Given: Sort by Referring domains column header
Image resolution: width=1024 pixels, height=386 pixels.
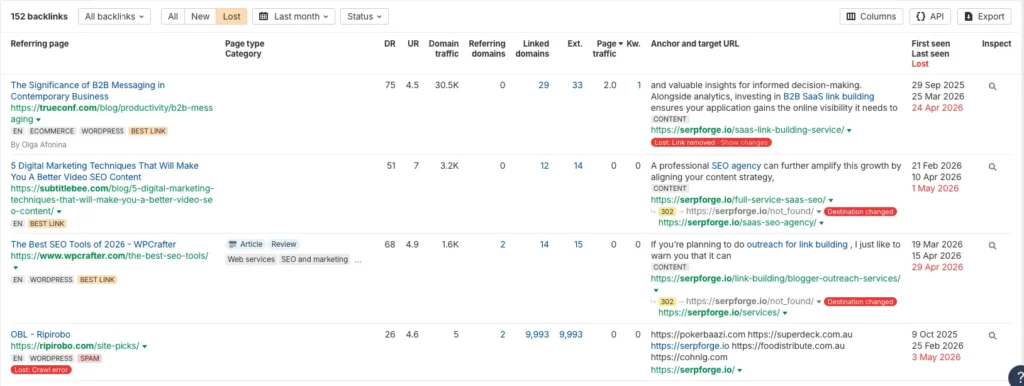Looking at the screenshot, I should coord(487,49).
